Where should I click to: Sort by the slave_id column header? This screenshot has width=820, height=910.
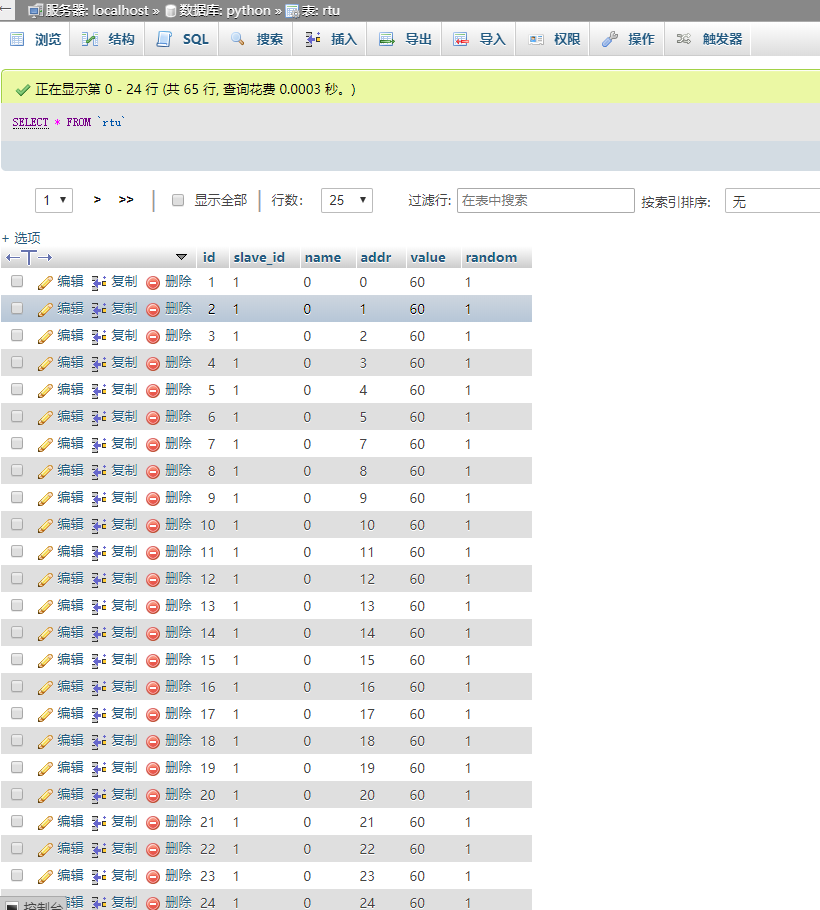click(x=259, y=257)
